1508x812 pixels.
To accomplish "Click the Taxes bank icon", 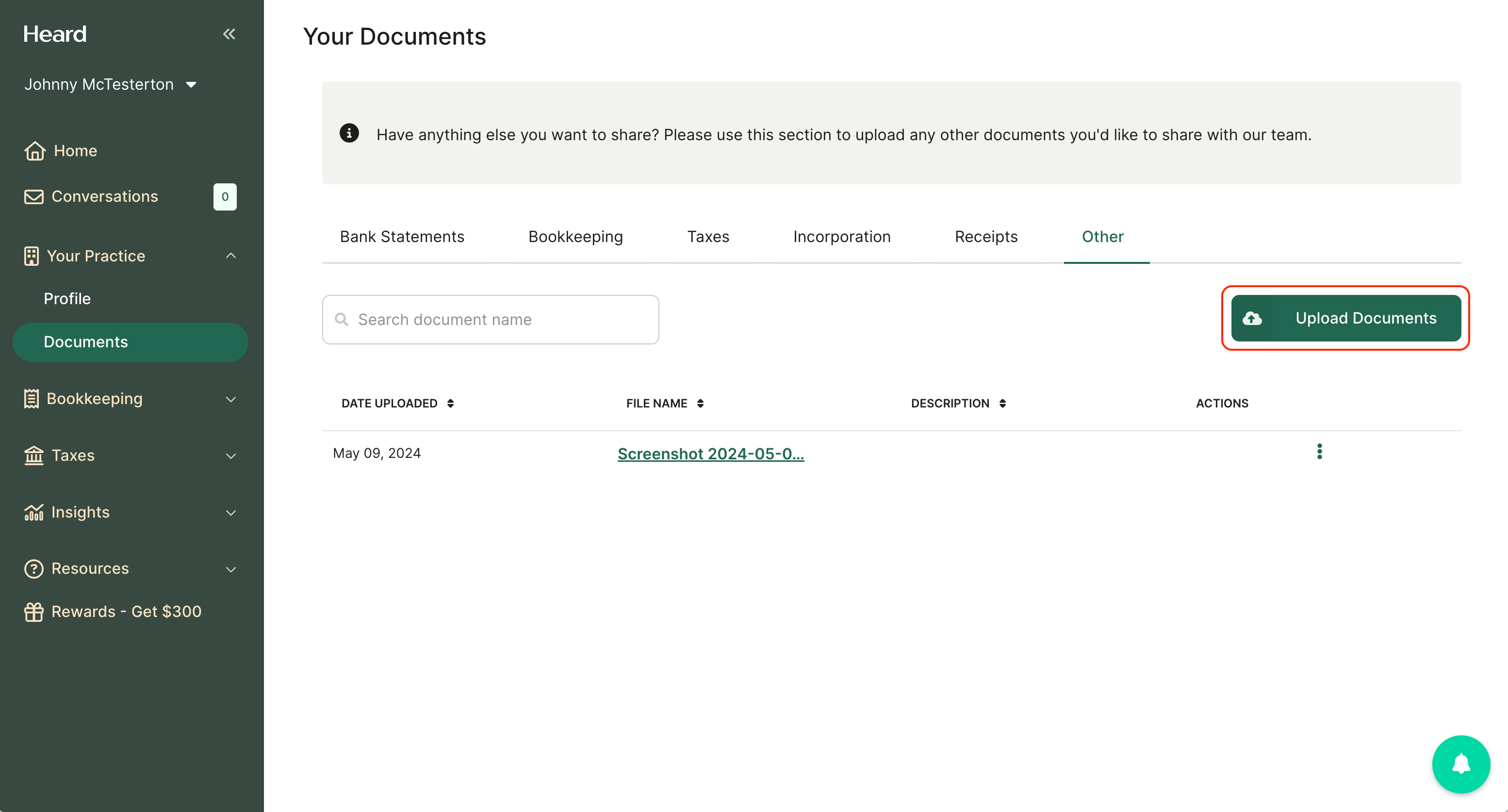I will [33, 455].
